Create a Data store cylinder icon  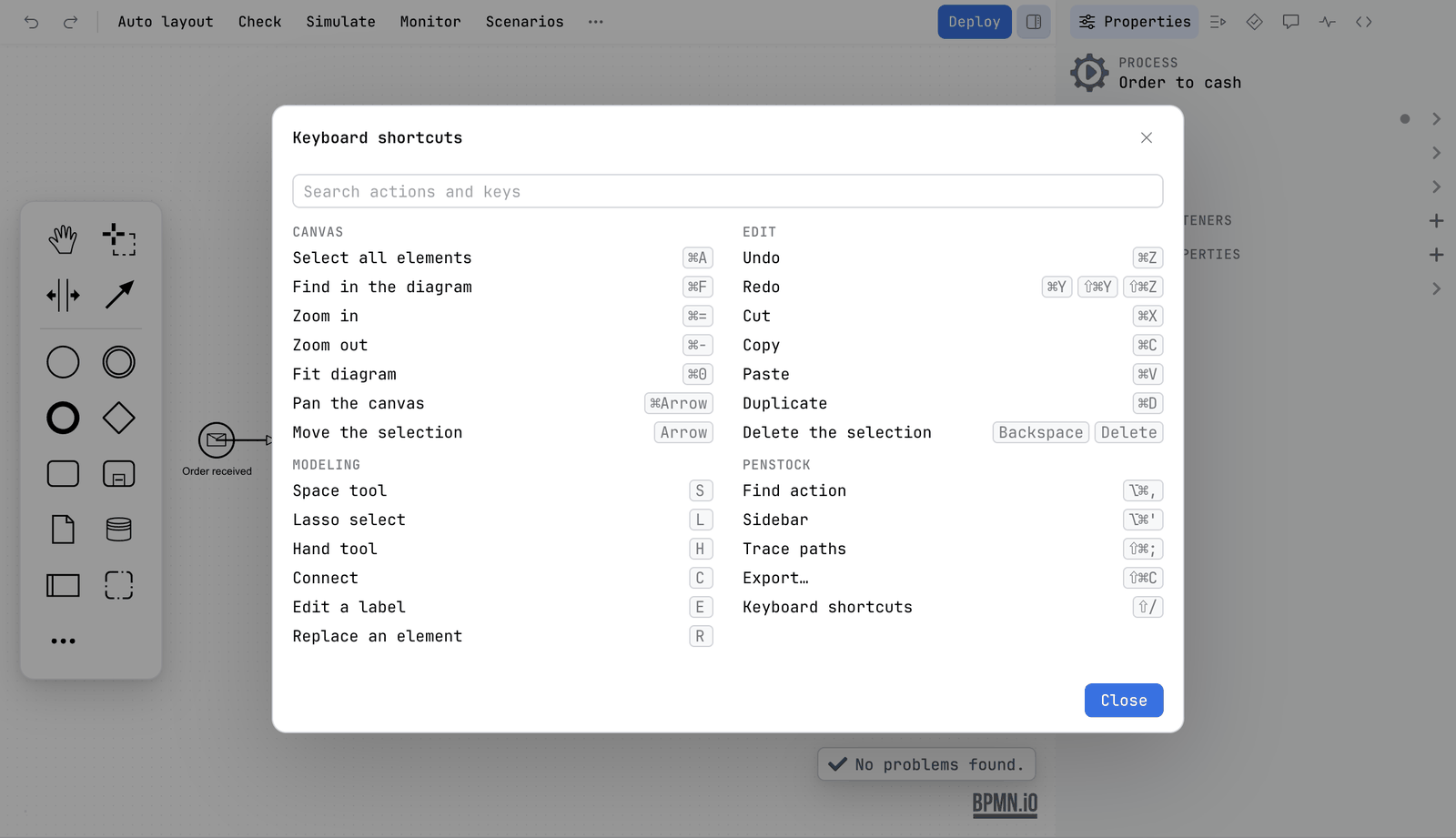pyautogui.click(x=119, y=530)
